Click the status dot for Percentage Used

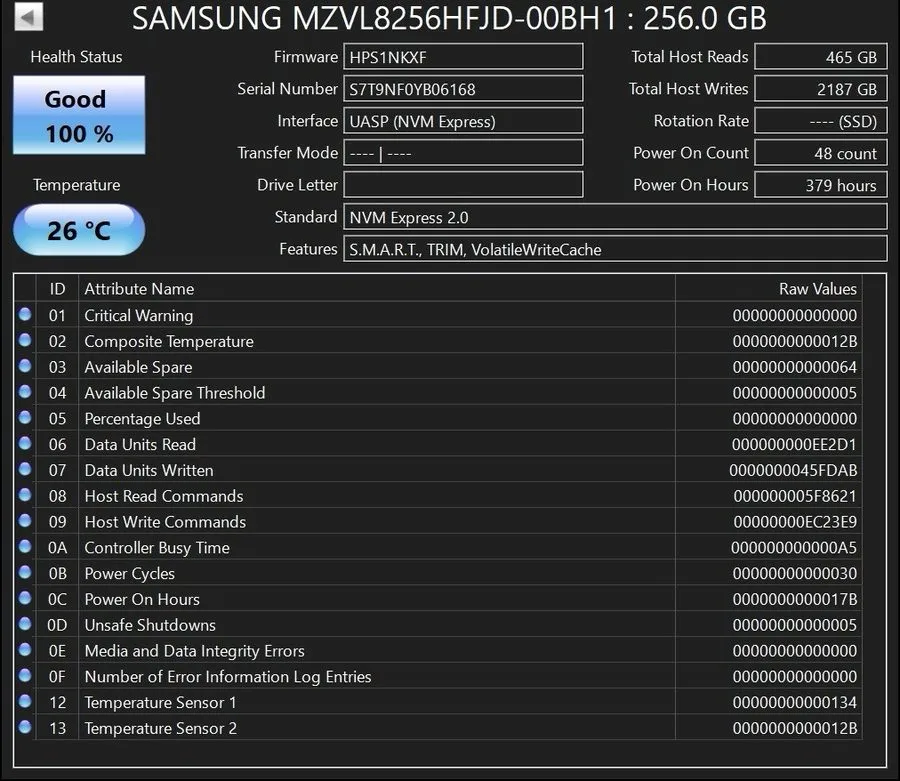coord(25,417)
